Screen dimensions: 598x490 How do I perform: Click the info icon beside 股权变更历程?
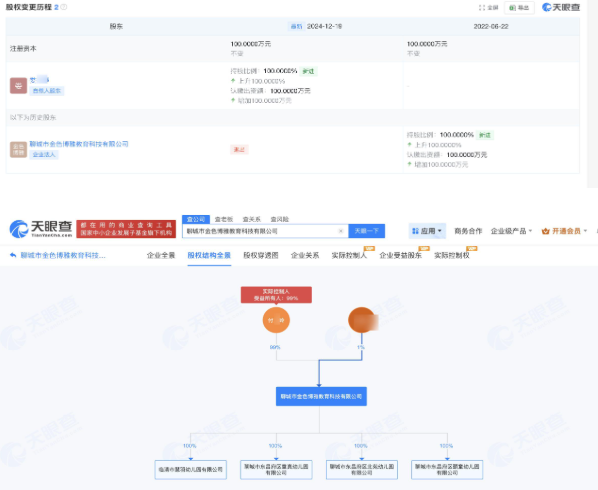tap(64, 7)
